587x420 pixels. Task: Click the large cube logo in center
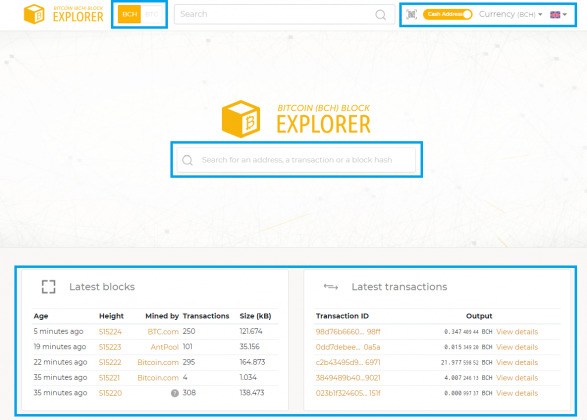(241, 119)
